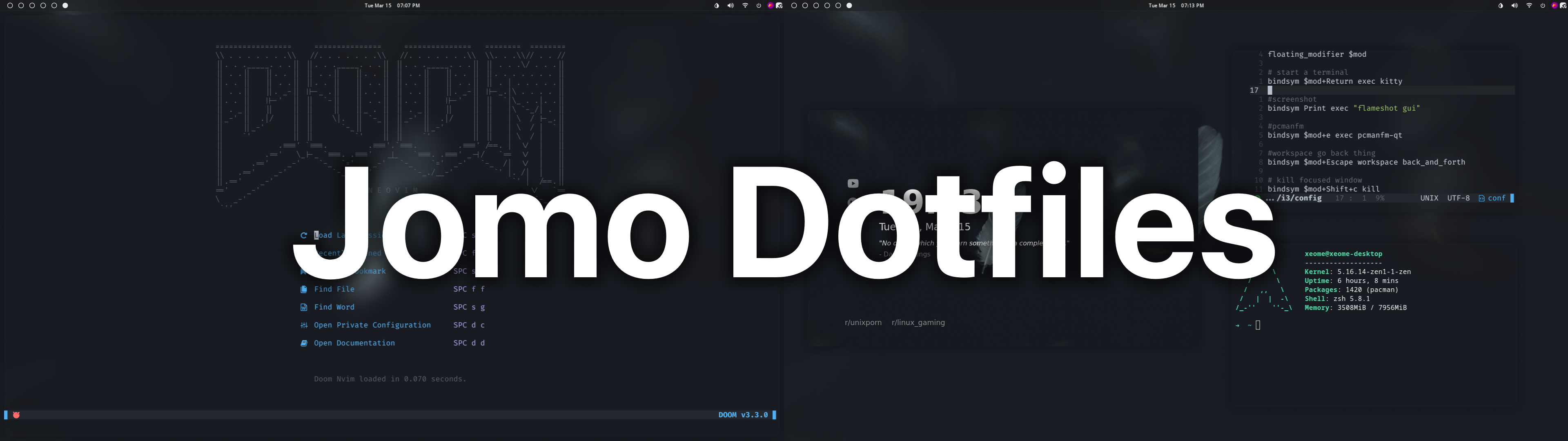Switch to second workspace circle, 07:07 PM bar
Screen dimensions: 1568x441
click(21, 5)
